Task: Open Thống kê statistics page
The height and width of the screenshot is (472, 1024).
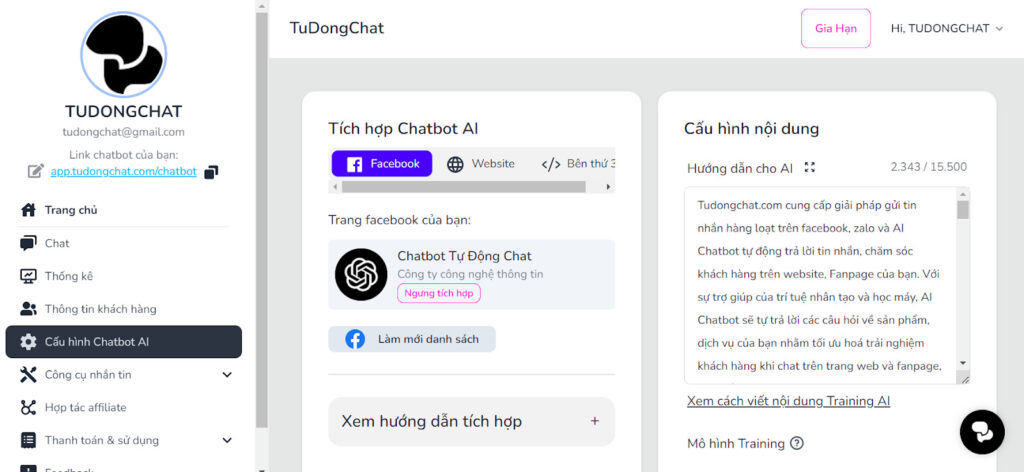Action: (x=123, y=276)
